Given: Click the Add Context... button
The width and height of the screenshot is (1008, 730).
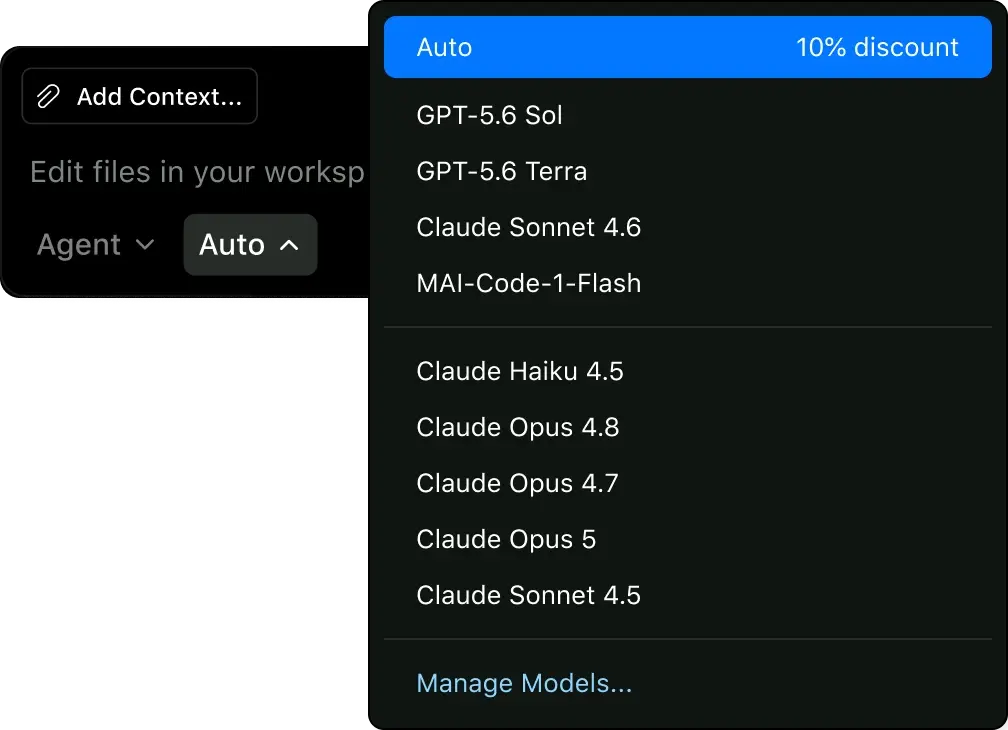Looking at the screenshot, I should click(140, 96).
